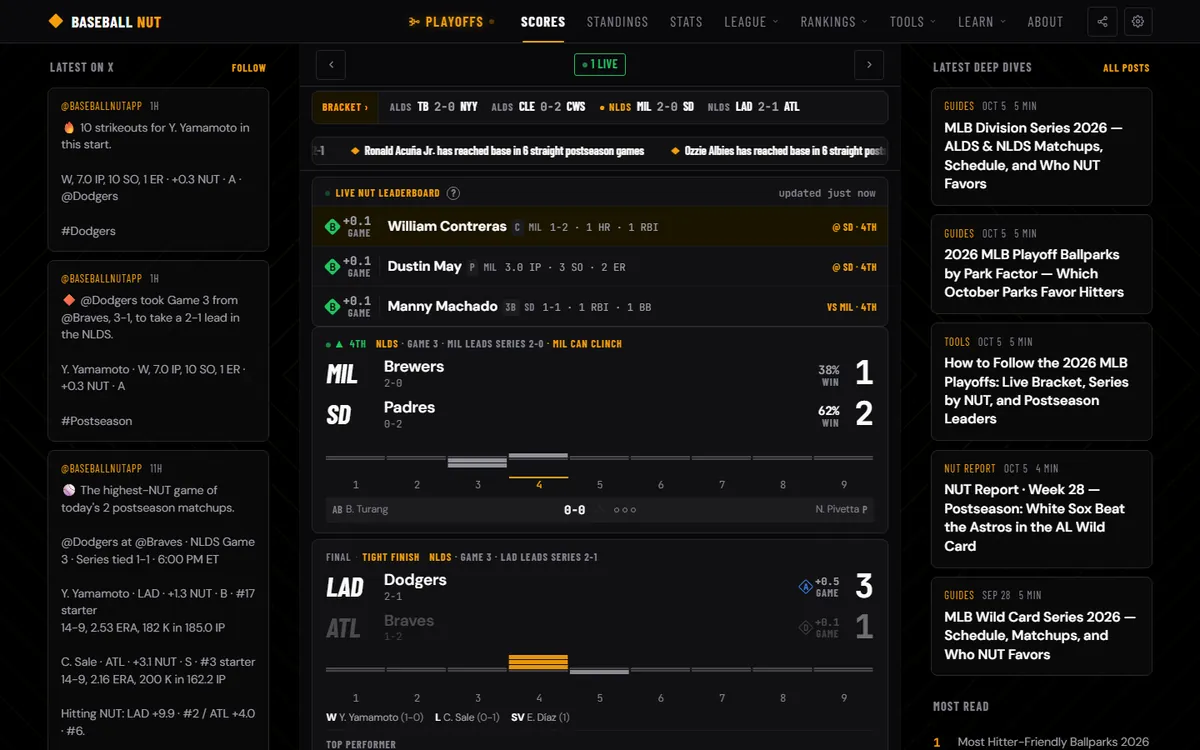Switch to the Scores tab
The image size is (1200, 750).
click(x=543, y=22)
